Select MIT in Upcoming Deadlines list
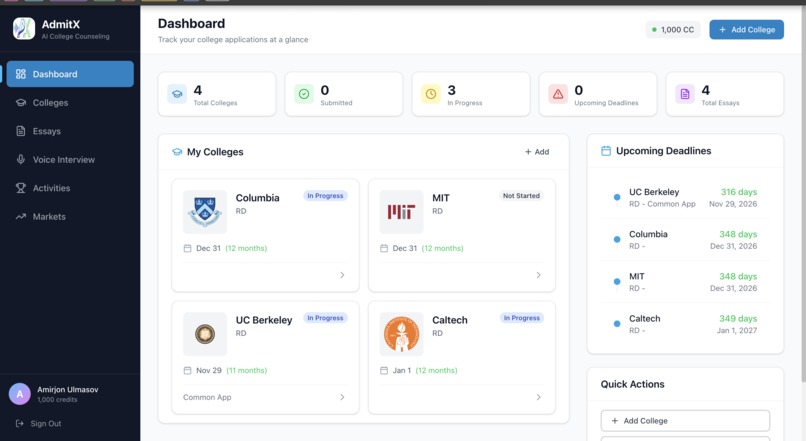The width and height of the screenshot is (806, 441). click(x=687, y=282)
